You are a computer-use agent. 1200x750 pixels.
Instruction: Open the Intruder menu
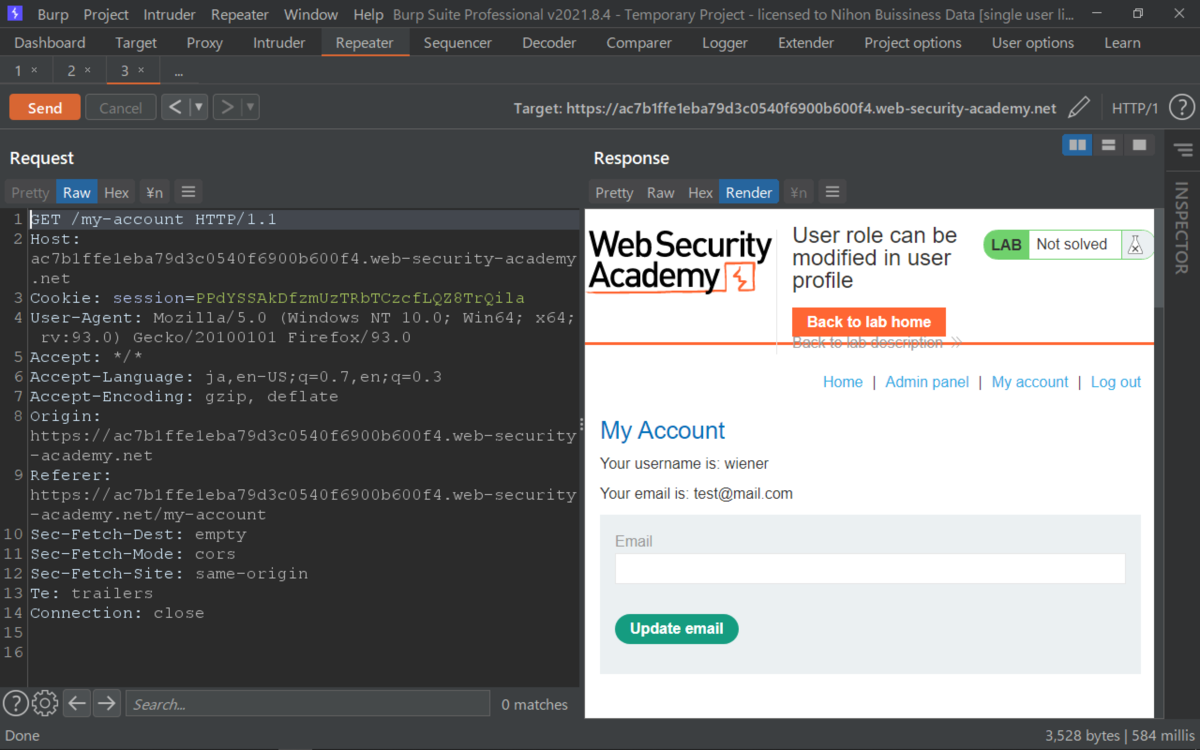[x=170, y=15]
